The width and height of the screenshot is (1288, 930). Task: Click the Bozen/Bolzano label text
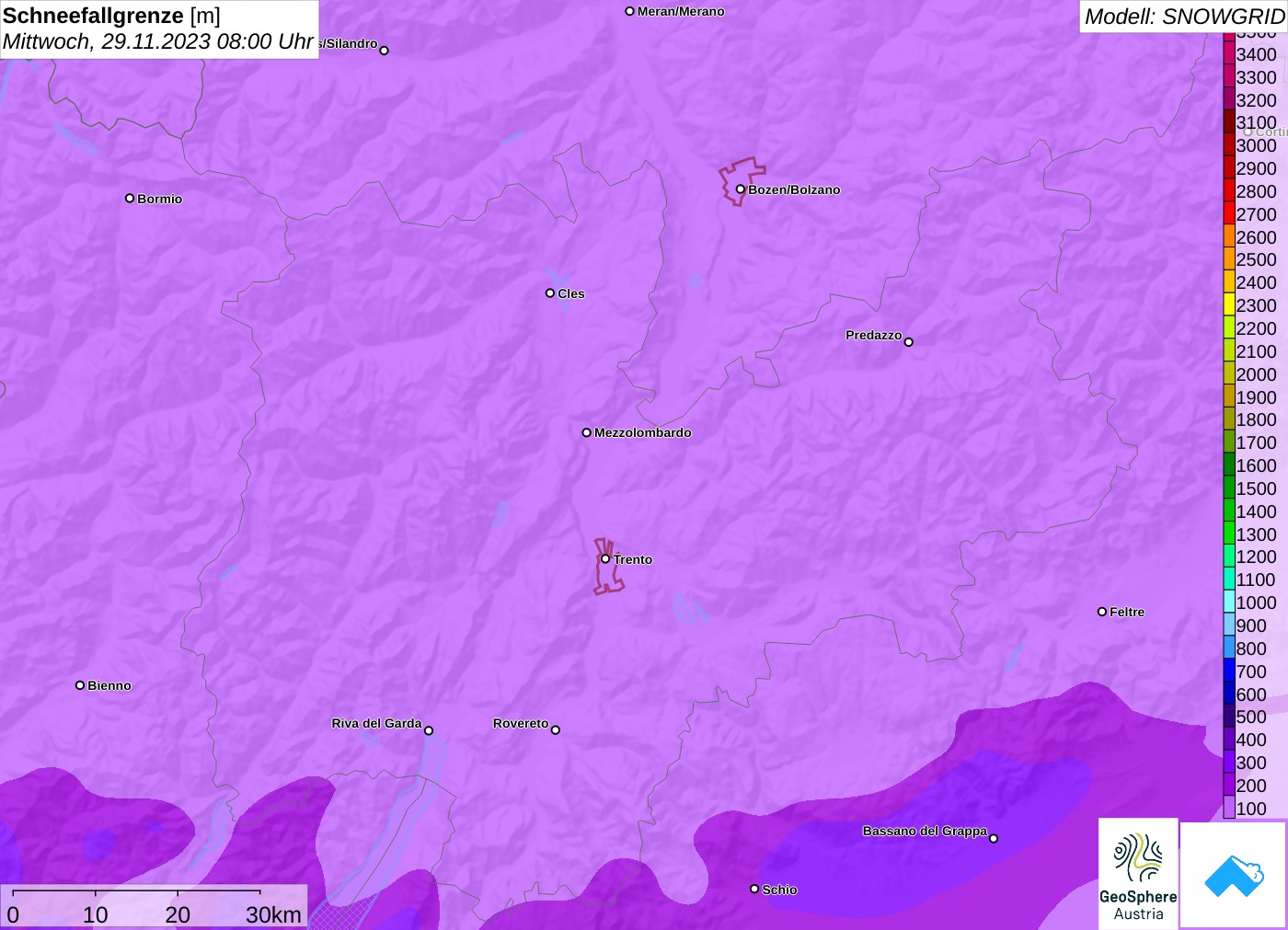click(794, 189)
